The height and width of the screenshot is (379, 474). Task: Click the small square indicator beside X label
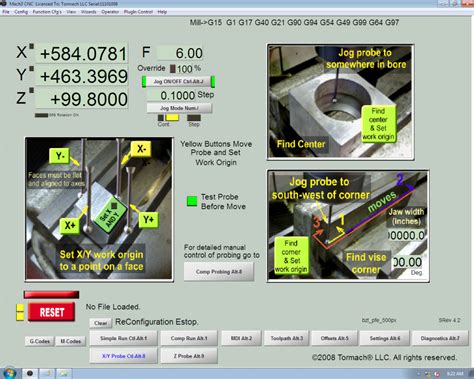coord(31,46)
